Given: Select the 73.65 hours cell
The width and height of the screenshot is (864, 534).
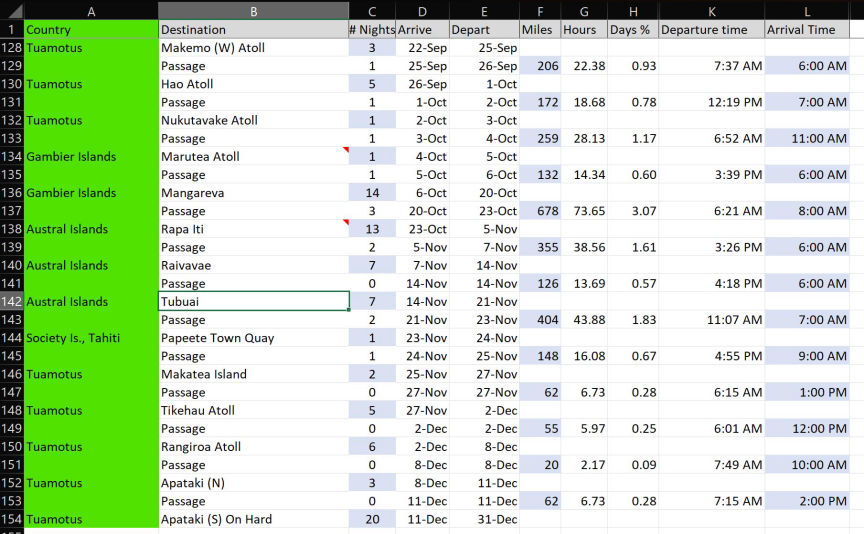Looking at the screenshot, I should 584,211.
